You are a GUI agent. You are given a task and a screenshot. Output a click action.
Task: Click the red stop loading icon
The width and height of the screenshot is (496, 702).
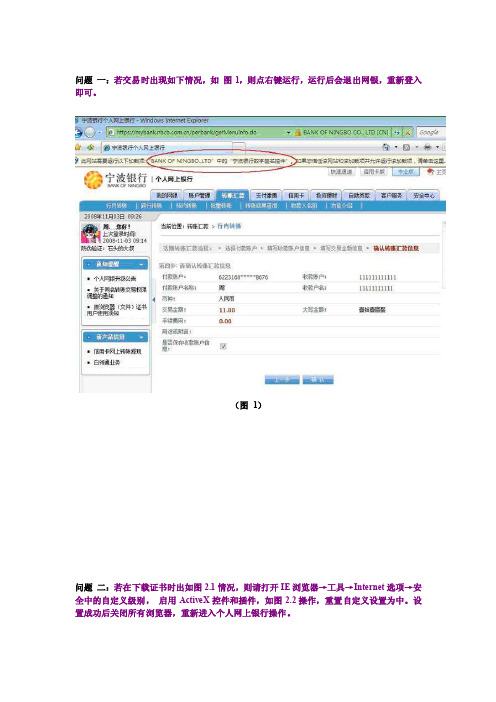tap(407, 133)
